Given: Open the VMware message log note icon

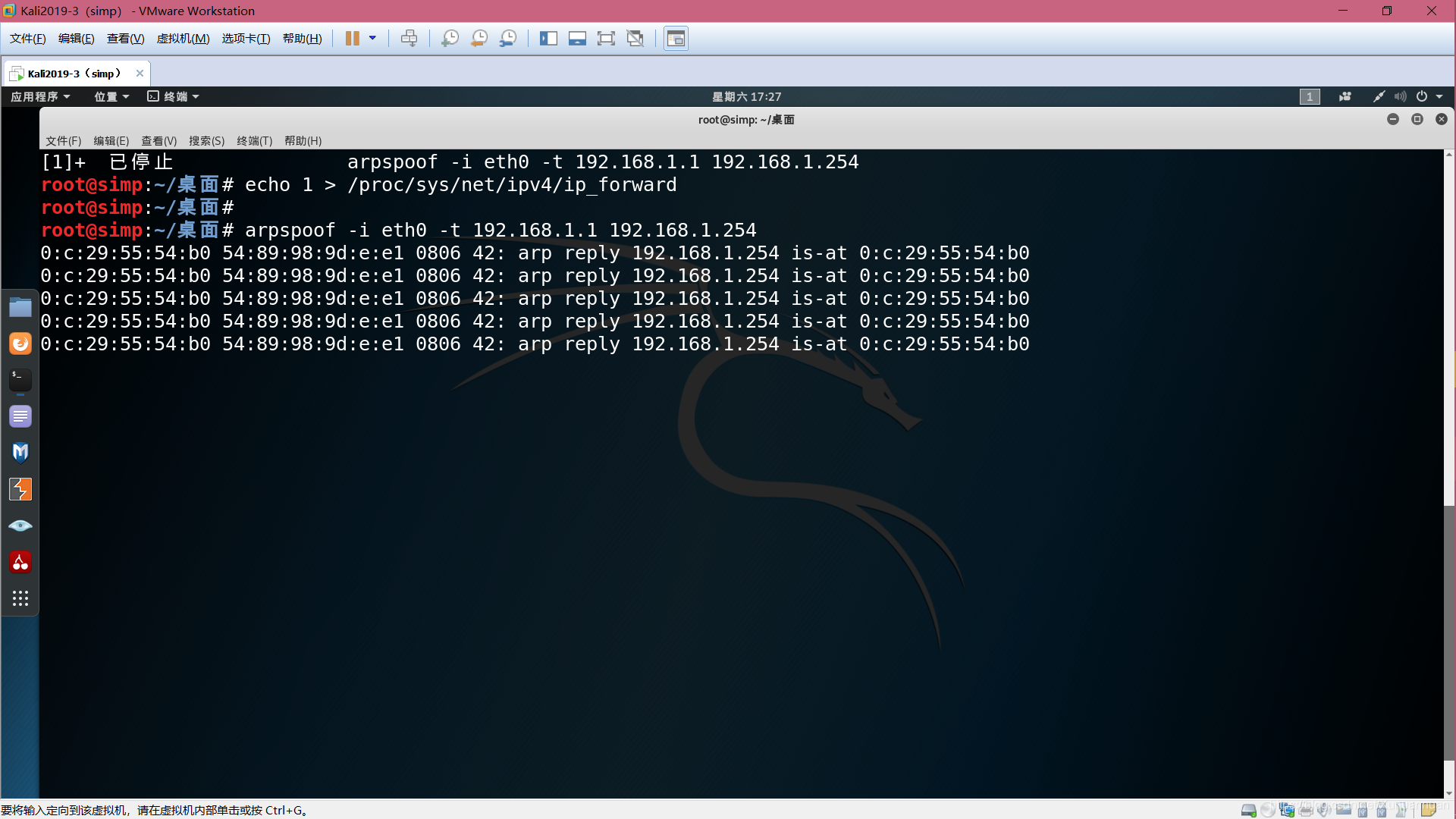Looking at the screenshot, I should click(1429, 810).
